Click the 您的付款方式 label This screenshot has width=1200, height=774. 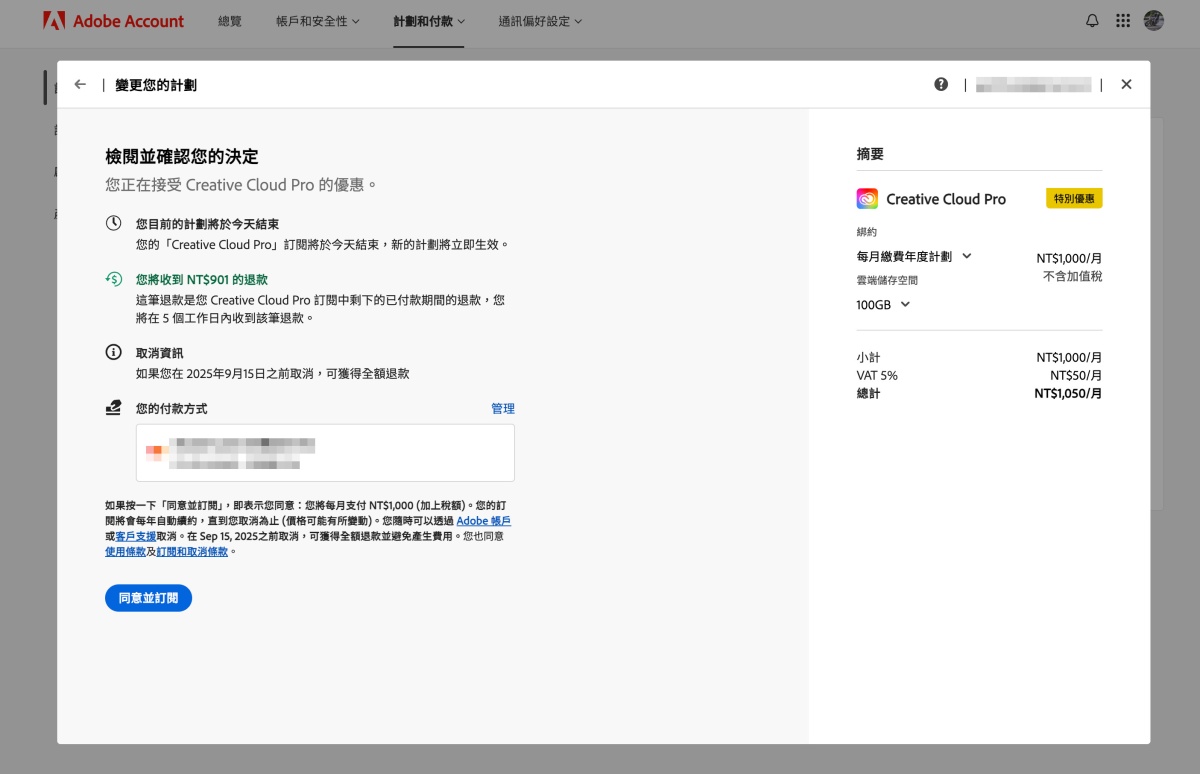pyautogui.click(x=172, y=409)
